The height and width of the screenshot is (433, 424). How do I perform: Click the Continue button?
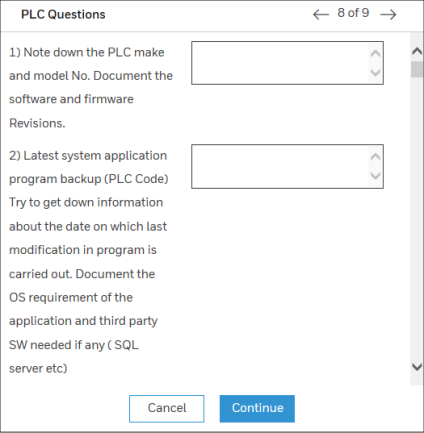257,409
